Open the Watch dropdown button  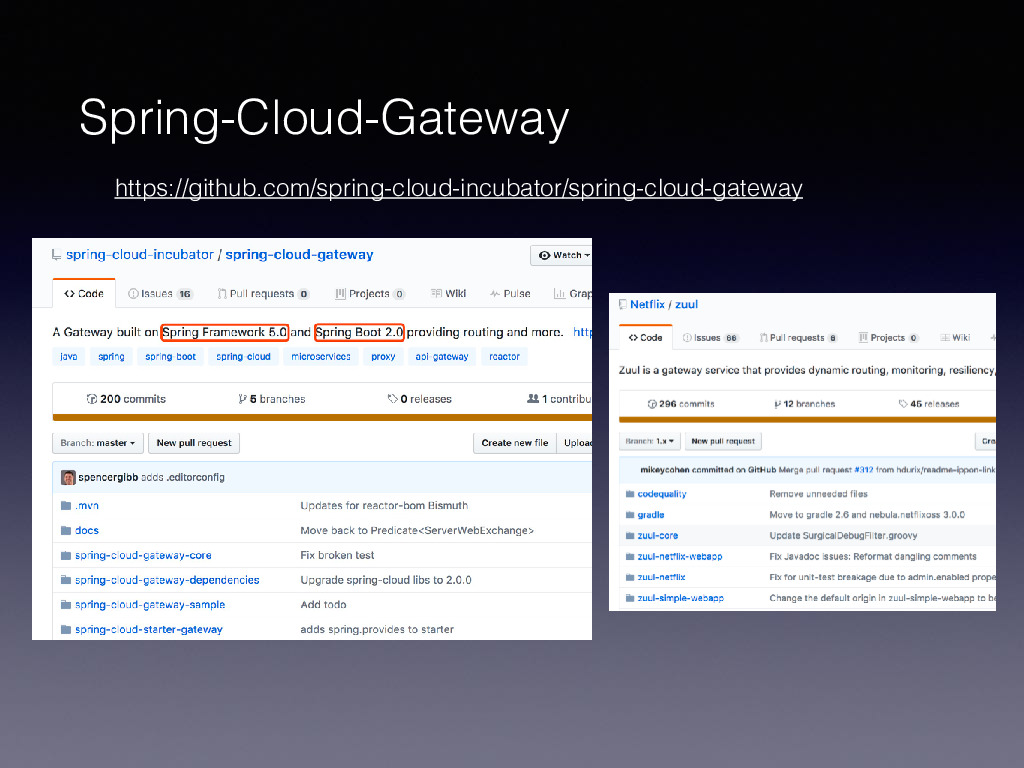point(562,255)
